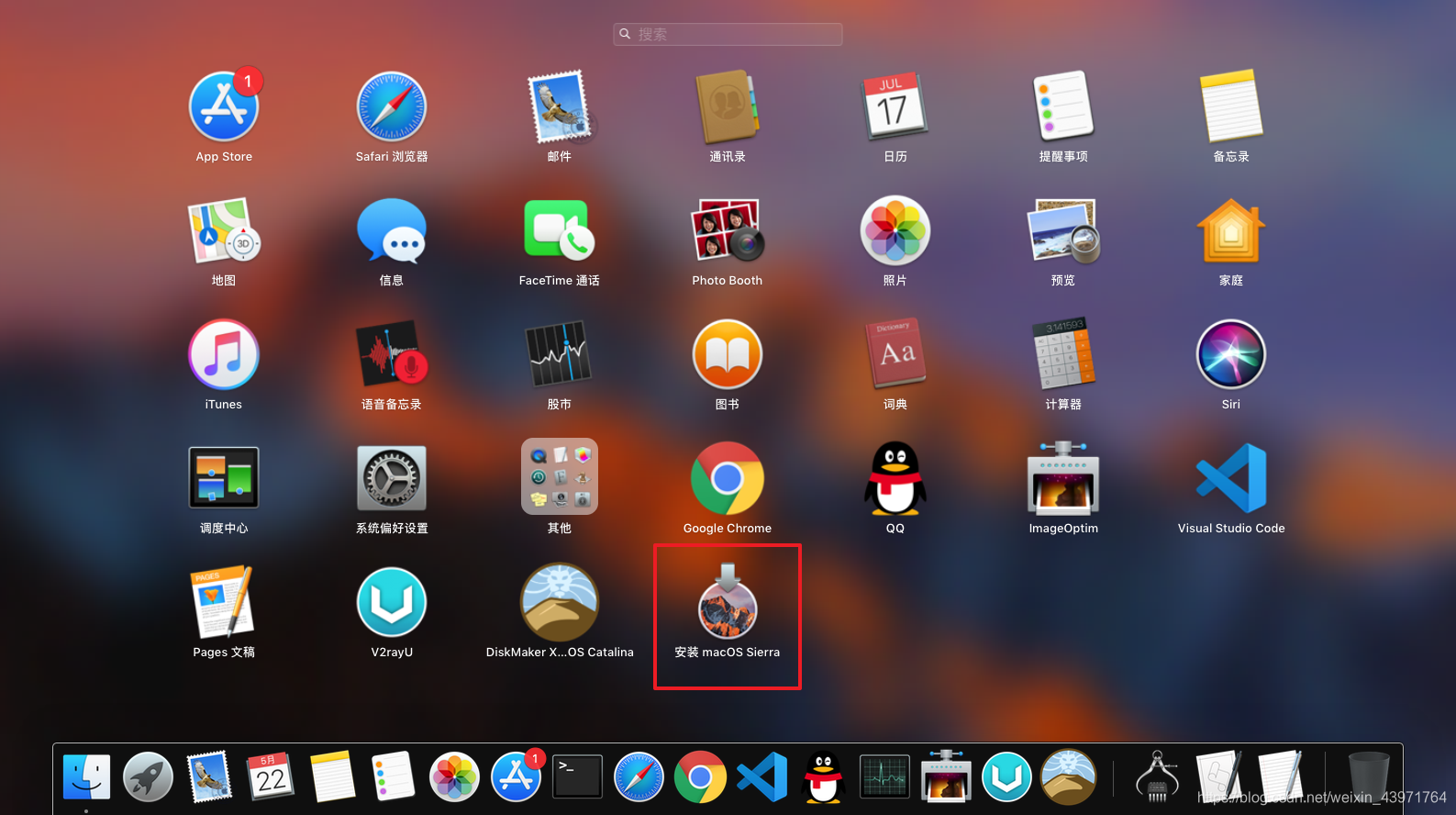Image resolution: width=1456 pixels, height=815 pixels.
Task: Open Reminders list icon in the Dock
Action: tap(394, 777)
